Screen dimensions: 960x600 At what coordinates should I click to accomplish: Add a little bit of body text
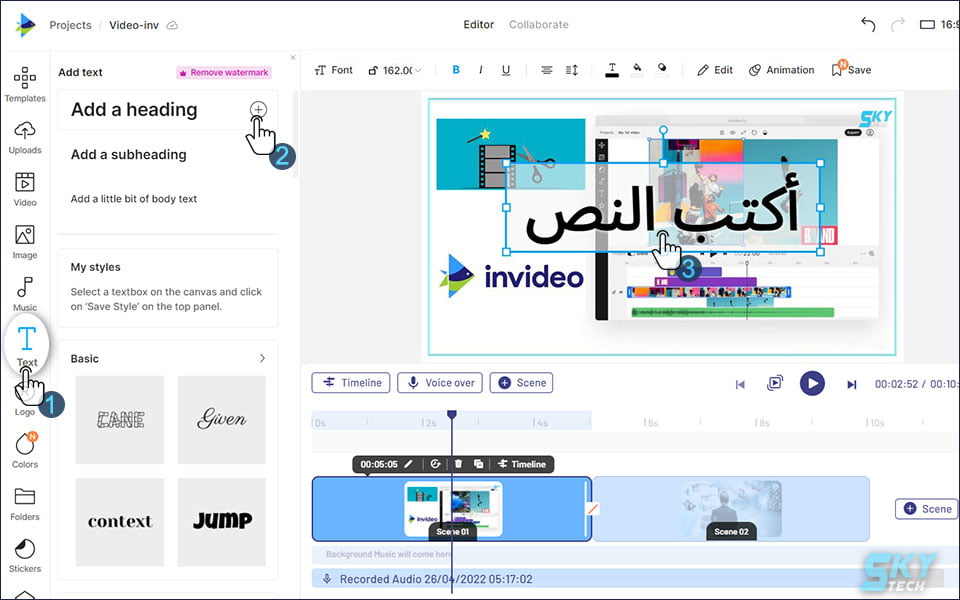point(133,198)
